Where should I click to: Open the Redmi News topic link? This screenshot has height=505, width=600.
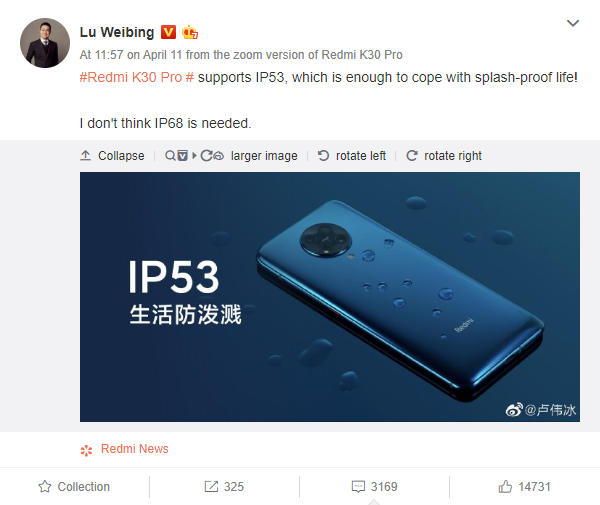(135, 449)
